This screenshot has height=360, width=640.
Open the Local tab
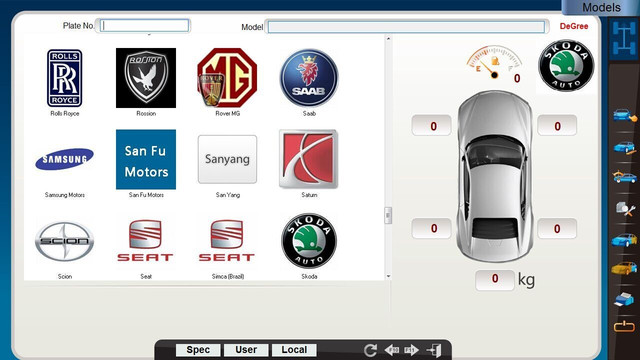click(x=294, y=350)
